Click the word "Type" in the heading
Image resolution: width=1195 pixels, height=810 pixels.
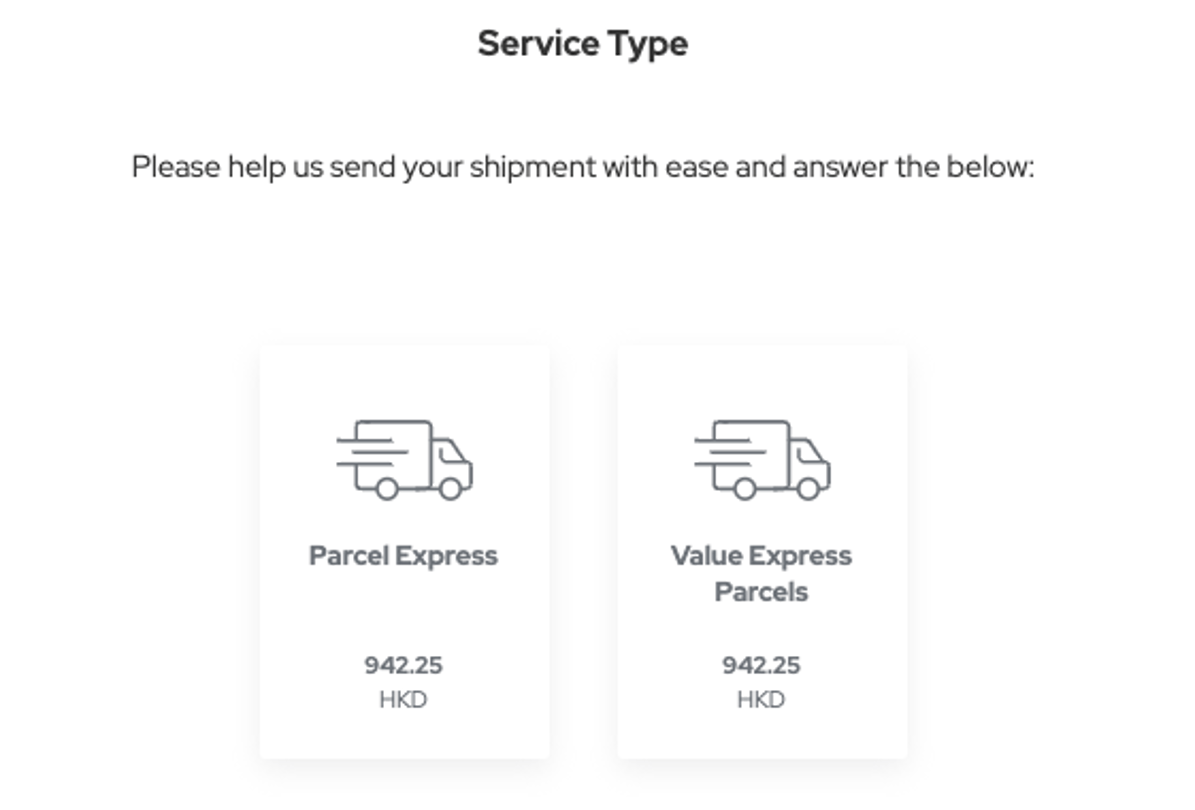pos(646,44)
